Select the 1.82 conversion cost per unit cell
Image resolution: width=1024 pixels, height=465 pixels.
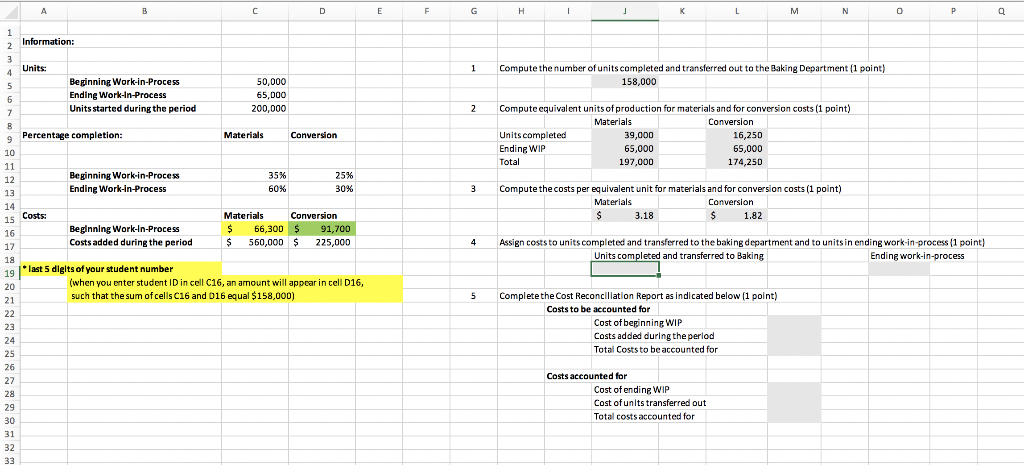point(739,216)
